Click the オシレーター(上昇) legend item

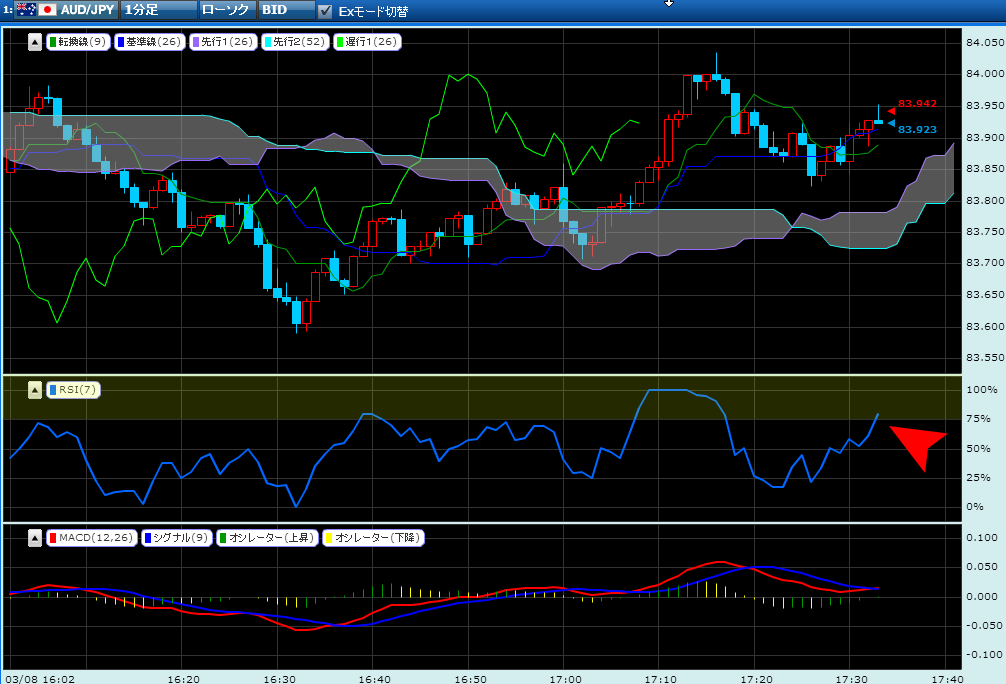(x=267, y=538)
